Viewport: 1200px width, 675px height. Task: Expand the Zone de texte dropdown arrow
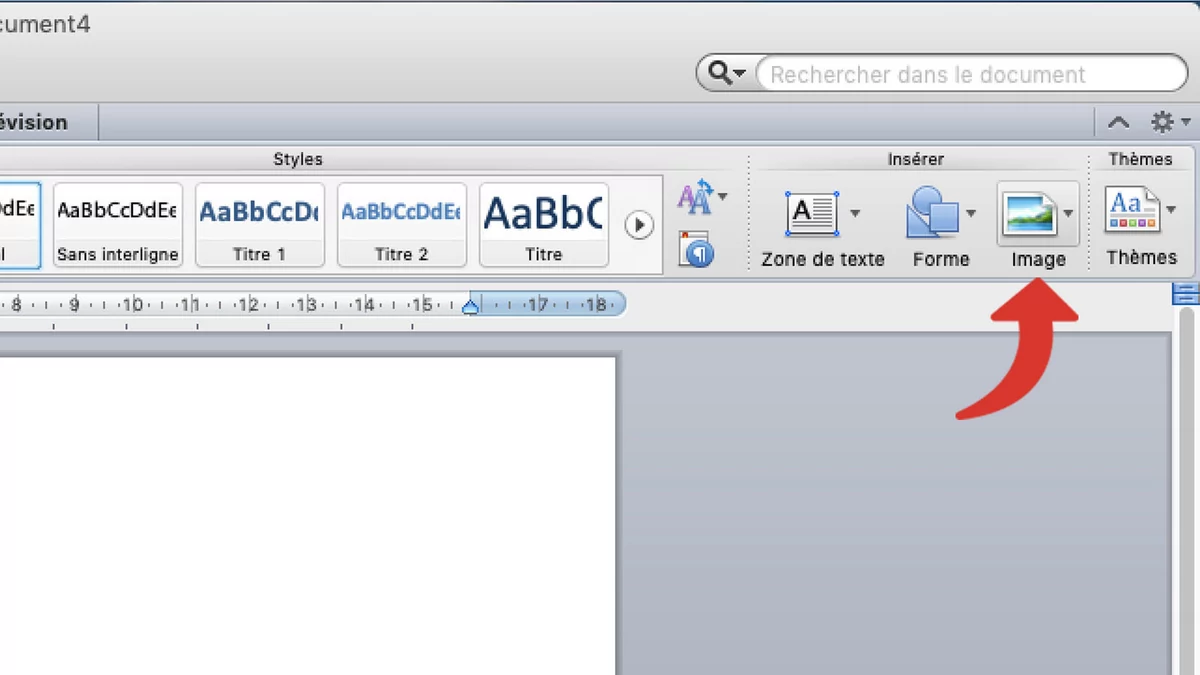click(x=855, y=213)
